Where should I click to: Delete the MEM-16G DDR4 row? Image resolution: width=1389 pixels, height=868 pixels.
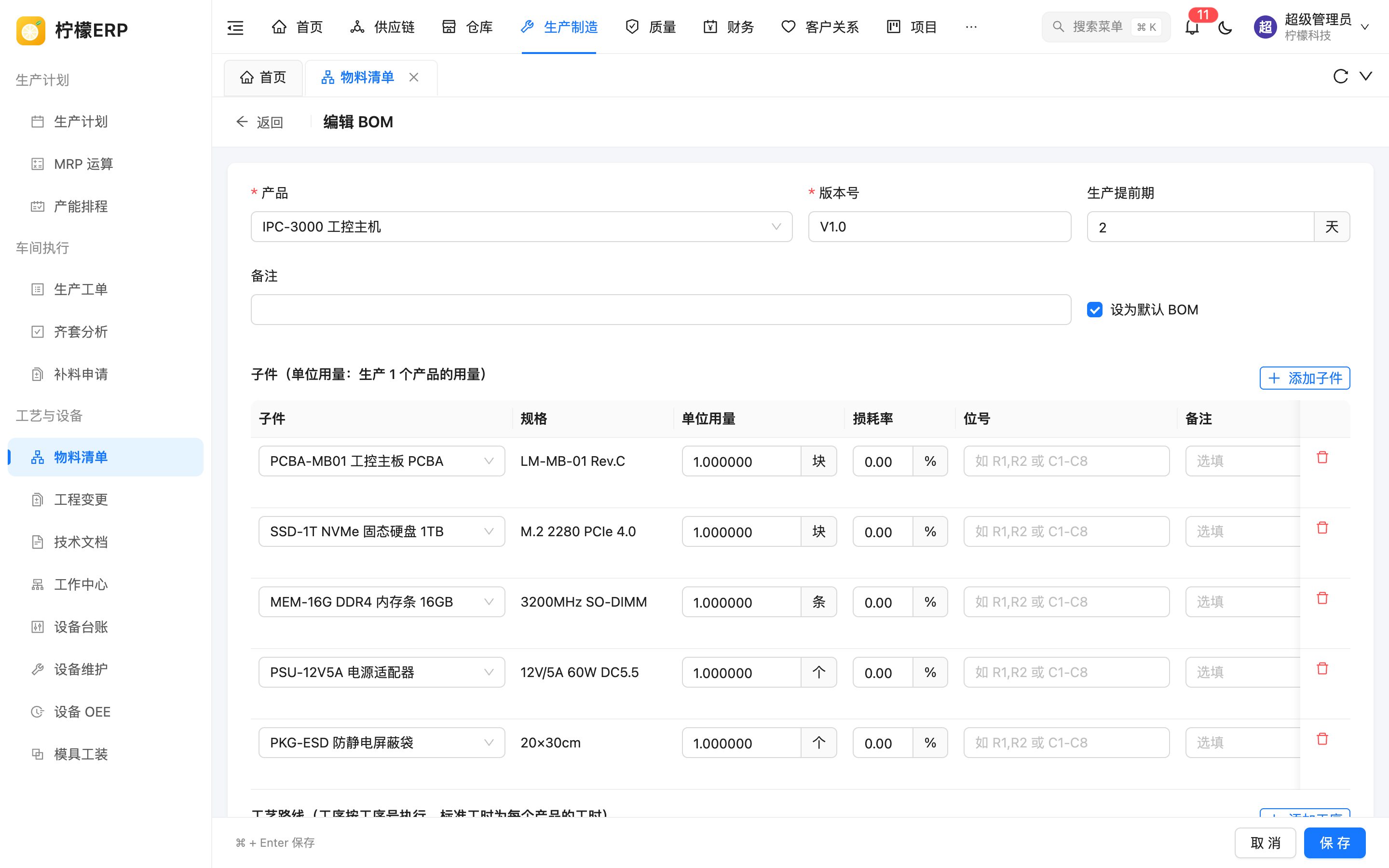[1322, 598]
